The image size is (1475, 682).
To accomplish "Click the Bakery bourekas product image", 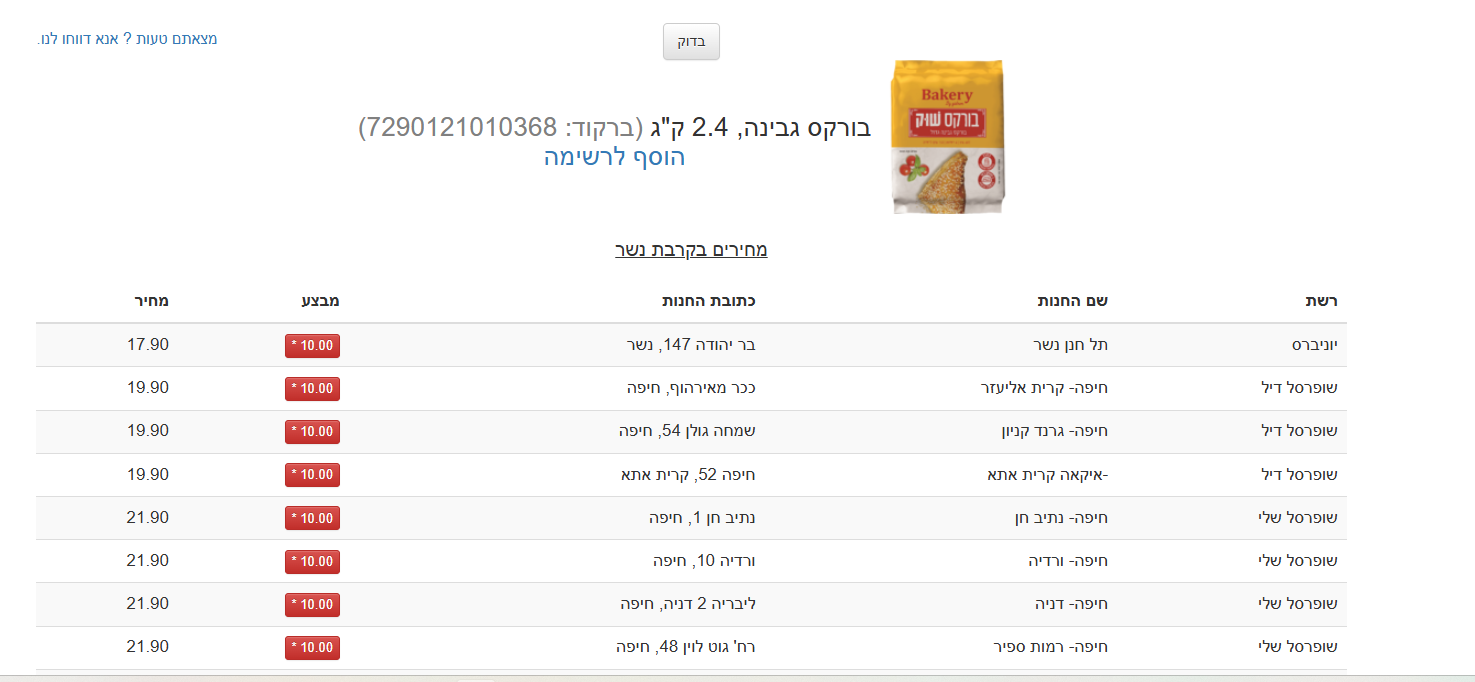I will 946,136.
